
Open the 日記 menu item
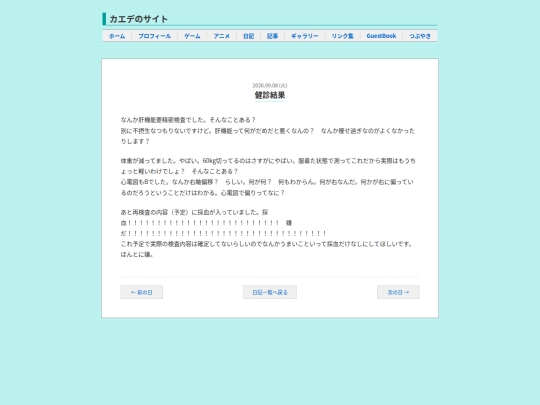click(249, 36)
